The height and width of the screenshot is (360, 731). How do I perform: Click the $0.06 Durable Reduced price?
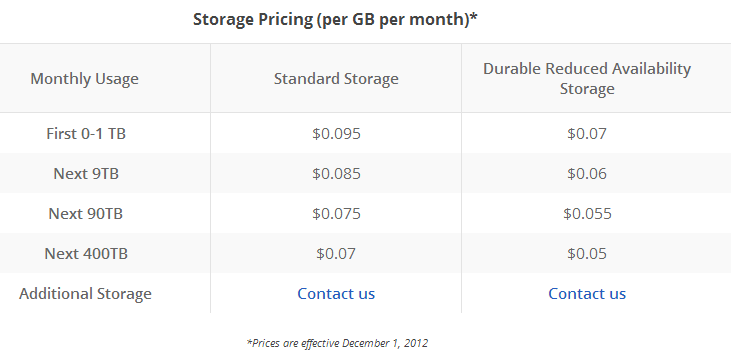[x=586, y=173]
